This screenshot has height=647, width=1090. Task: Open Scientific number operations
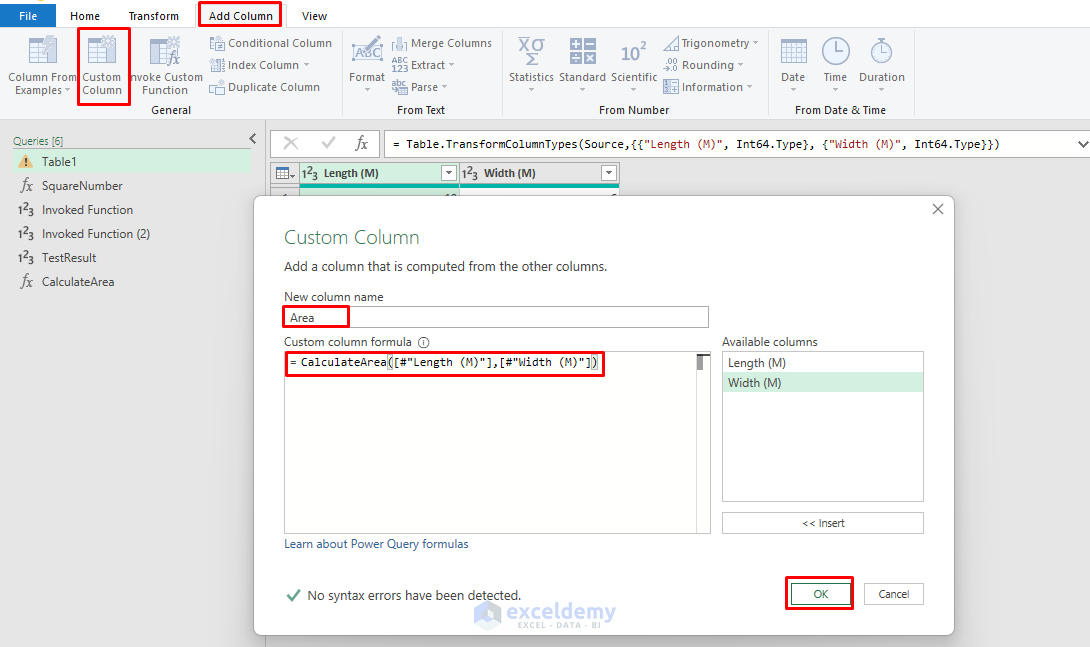(x=634, y=65)
